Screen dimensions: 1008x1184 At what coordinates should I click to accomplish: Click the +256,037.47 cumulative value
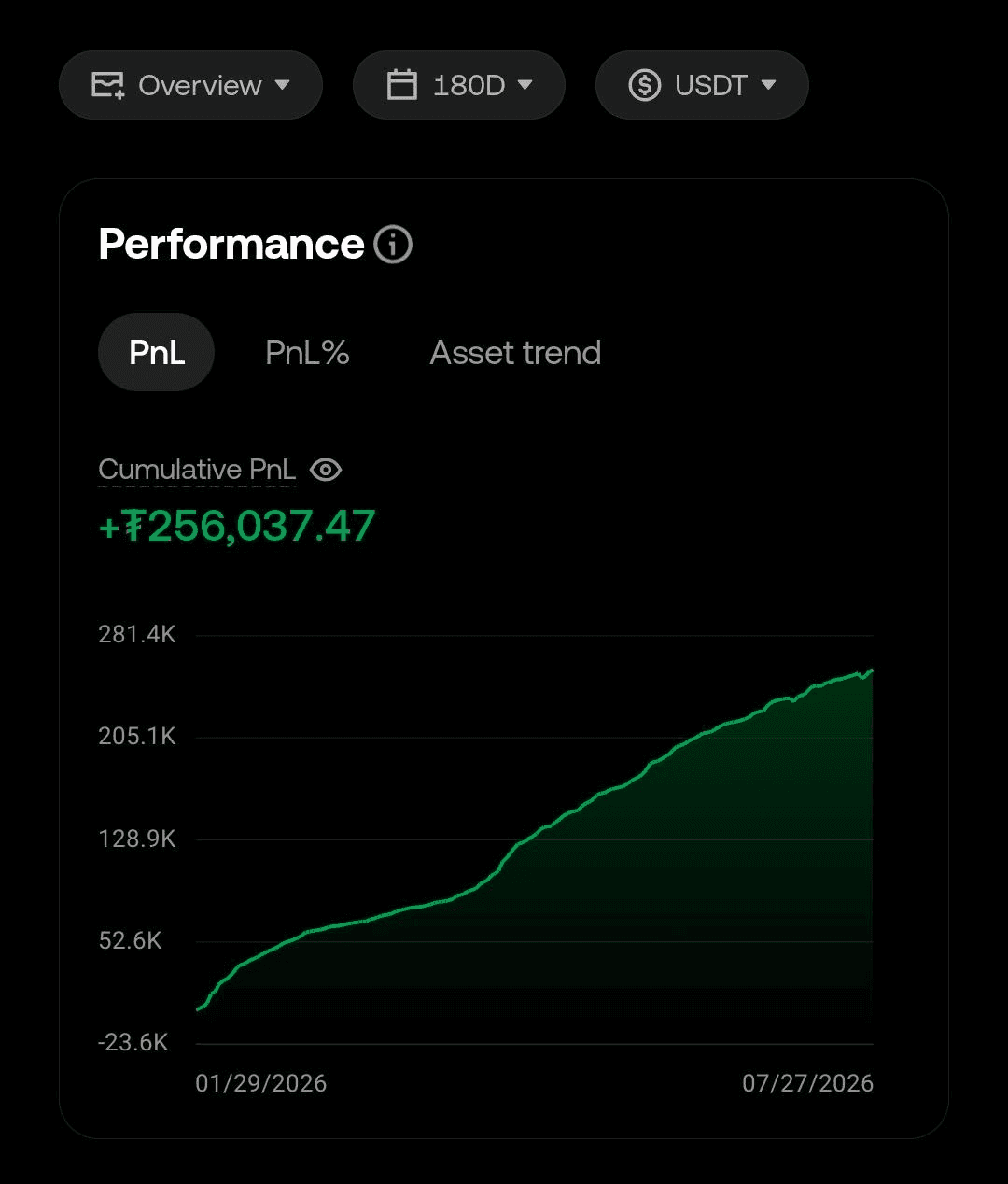[x=237, y=527]
